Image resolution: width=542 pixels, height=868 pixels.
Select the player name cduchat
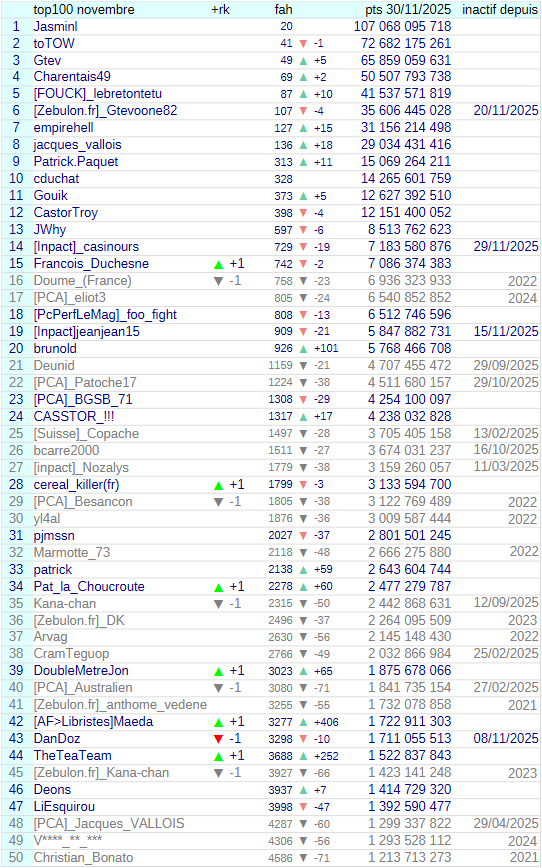56,179
